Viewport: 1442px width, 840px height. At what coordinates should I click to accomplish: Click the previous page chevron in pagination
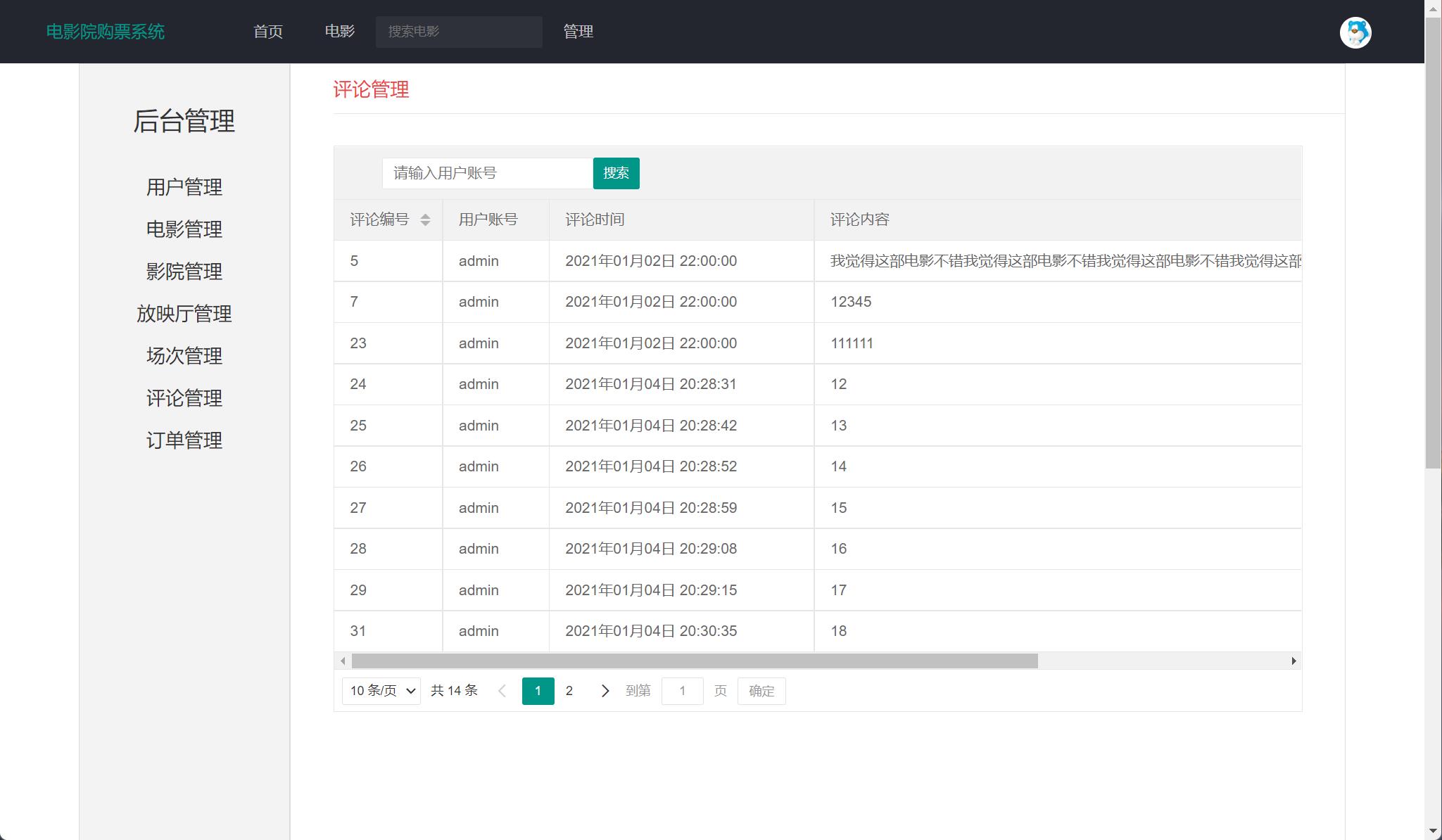point(502,691)
